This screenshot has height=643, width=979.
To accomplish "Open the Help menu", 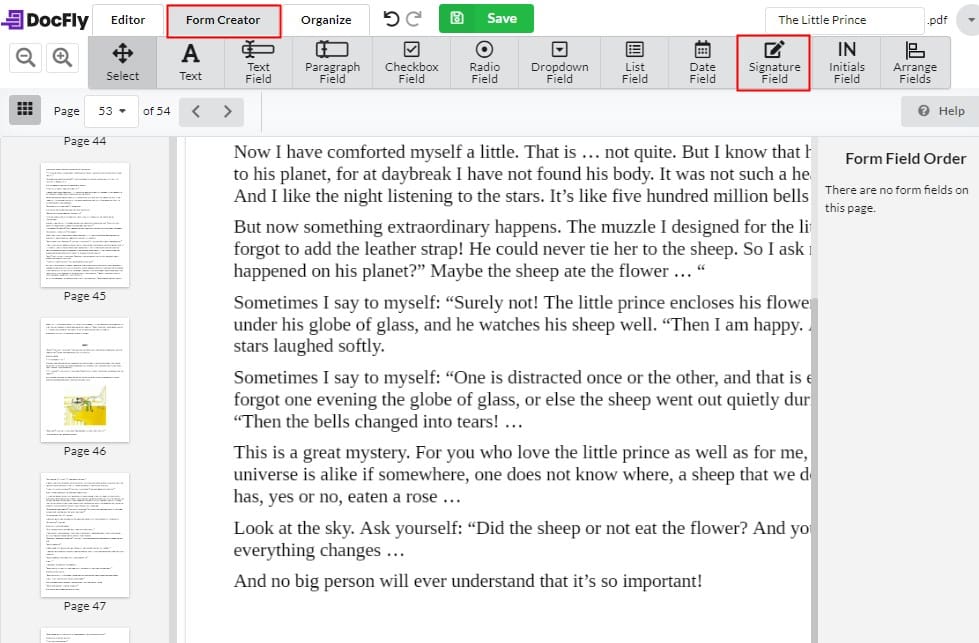I will tap(938, 111).
